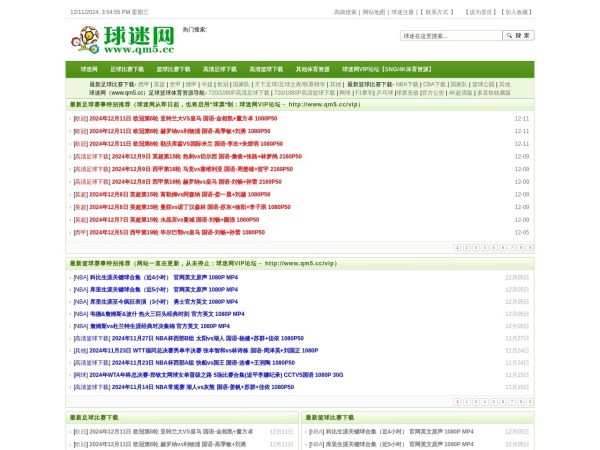Click 球迷注册 registration link
This screenshot has height=450, width=600.
(x=403, y=12)
